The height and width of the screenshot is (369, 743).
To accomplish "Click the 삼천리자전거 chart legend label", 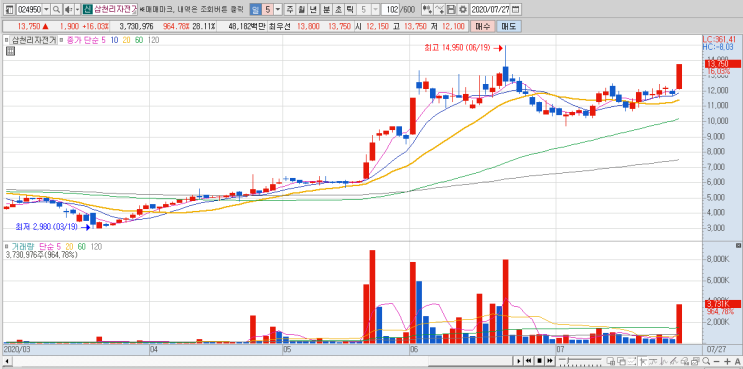I will click(34, 40).
